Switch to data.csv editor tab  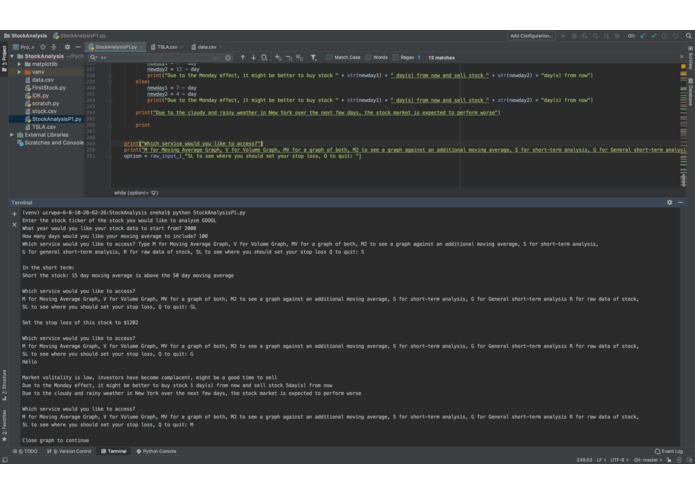click(x=206, y=47)
